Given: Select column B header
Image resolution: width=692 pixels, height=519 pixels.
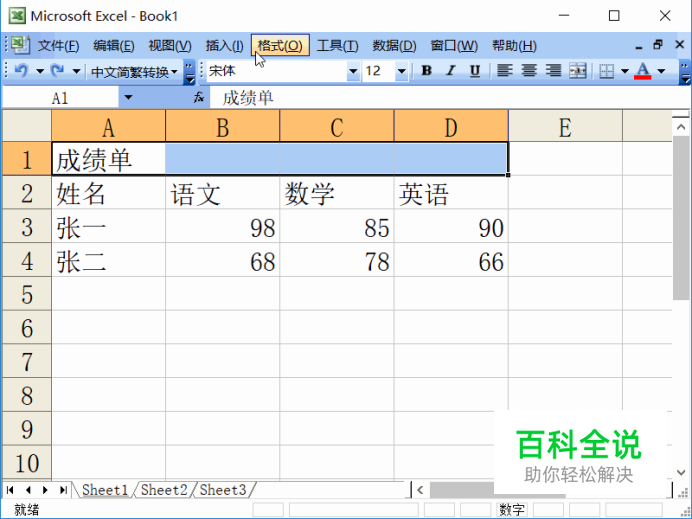Looking at the screenshot, I should point(222,126).
